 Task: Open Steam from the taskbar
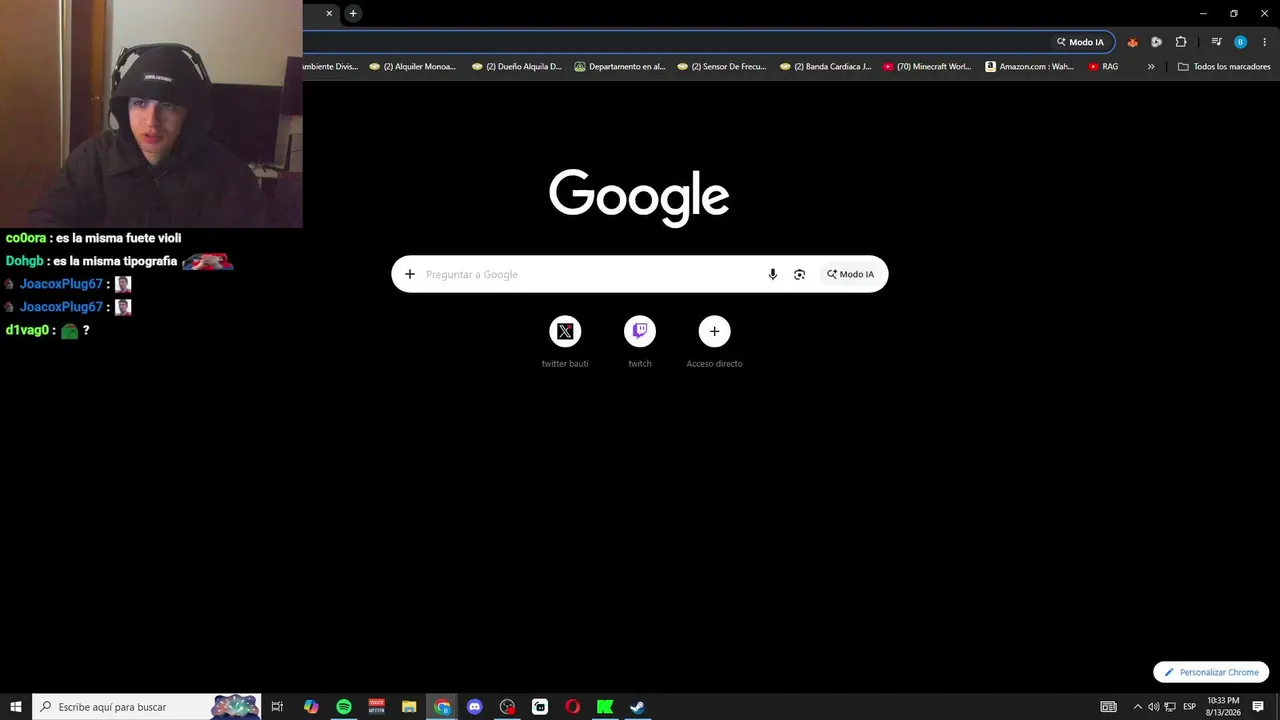point(637,707)
